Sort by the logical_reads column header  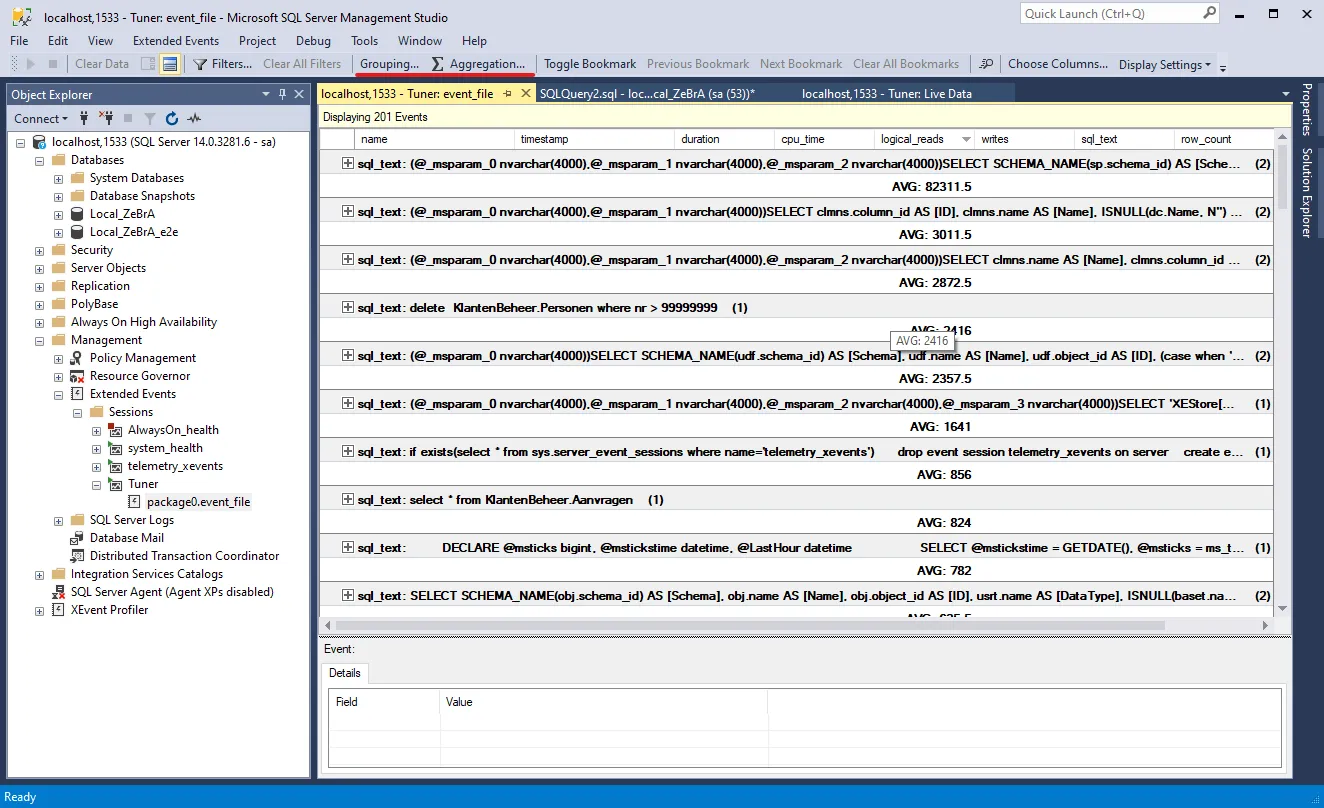(x=925, y=139)
